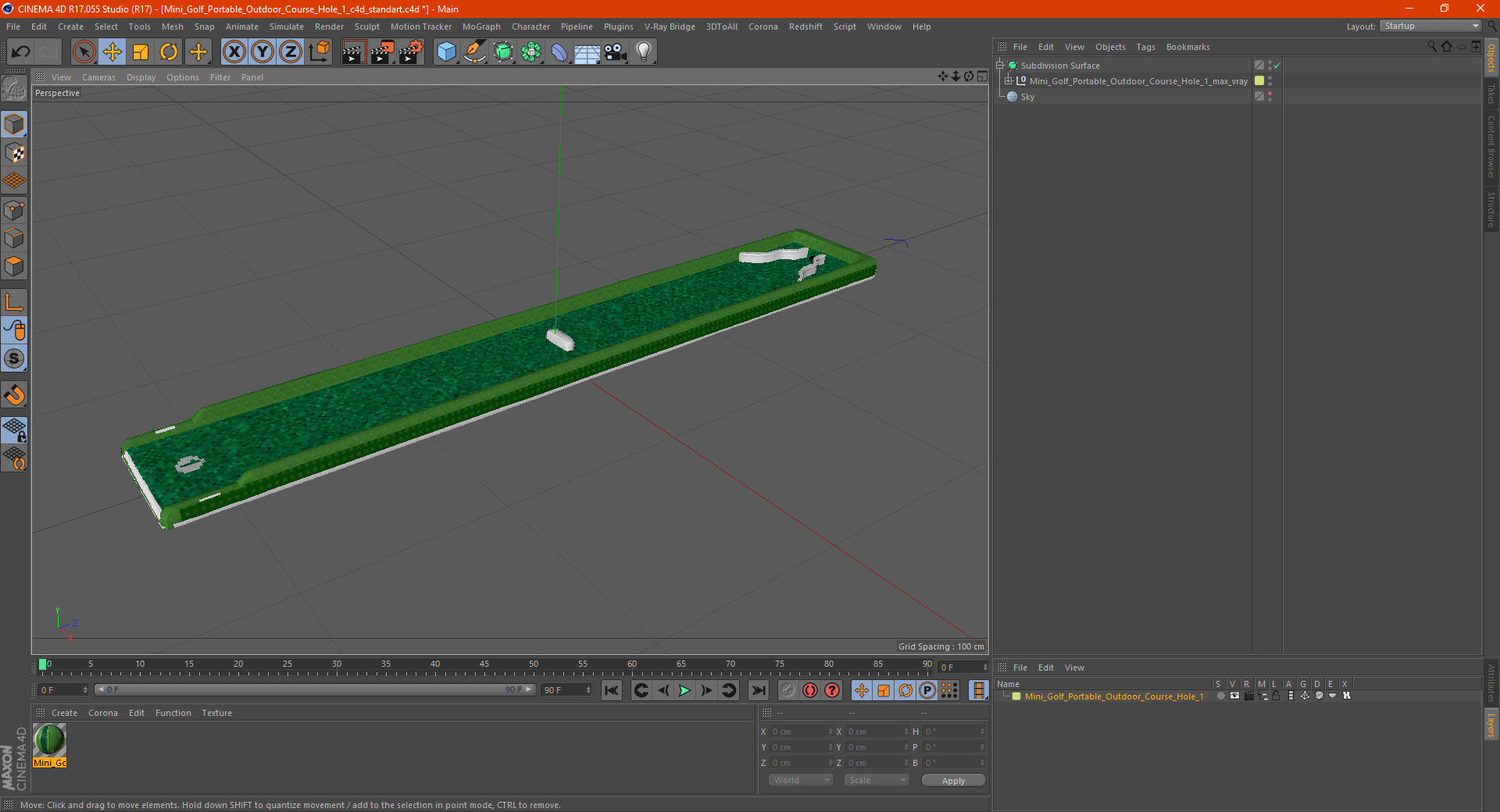Open the array modeling objects icon
Viewport: 1500px width, 812px height.
click(x=531, y=52)
